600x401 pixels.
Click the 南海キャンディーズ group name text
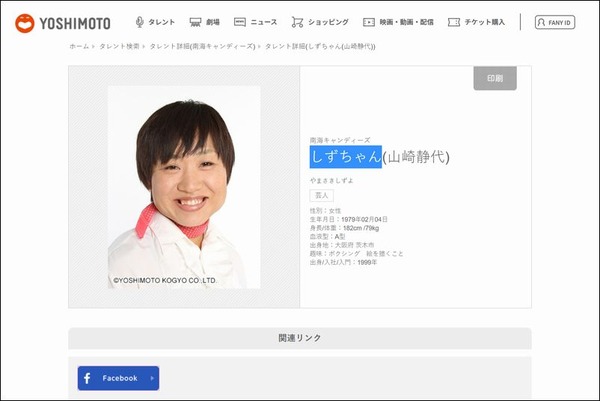(x=340, y=140)
